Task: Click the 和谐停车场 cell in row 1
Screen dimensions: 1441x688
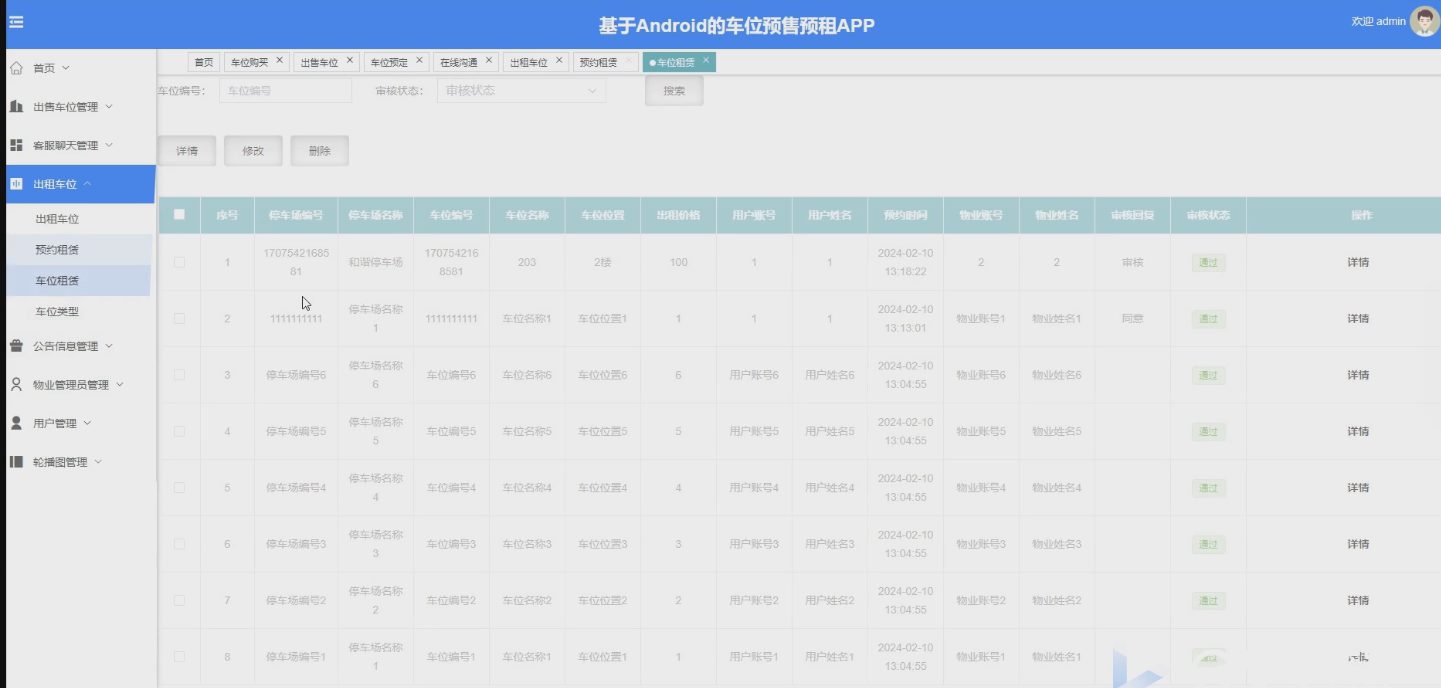Action: (375, 262)
